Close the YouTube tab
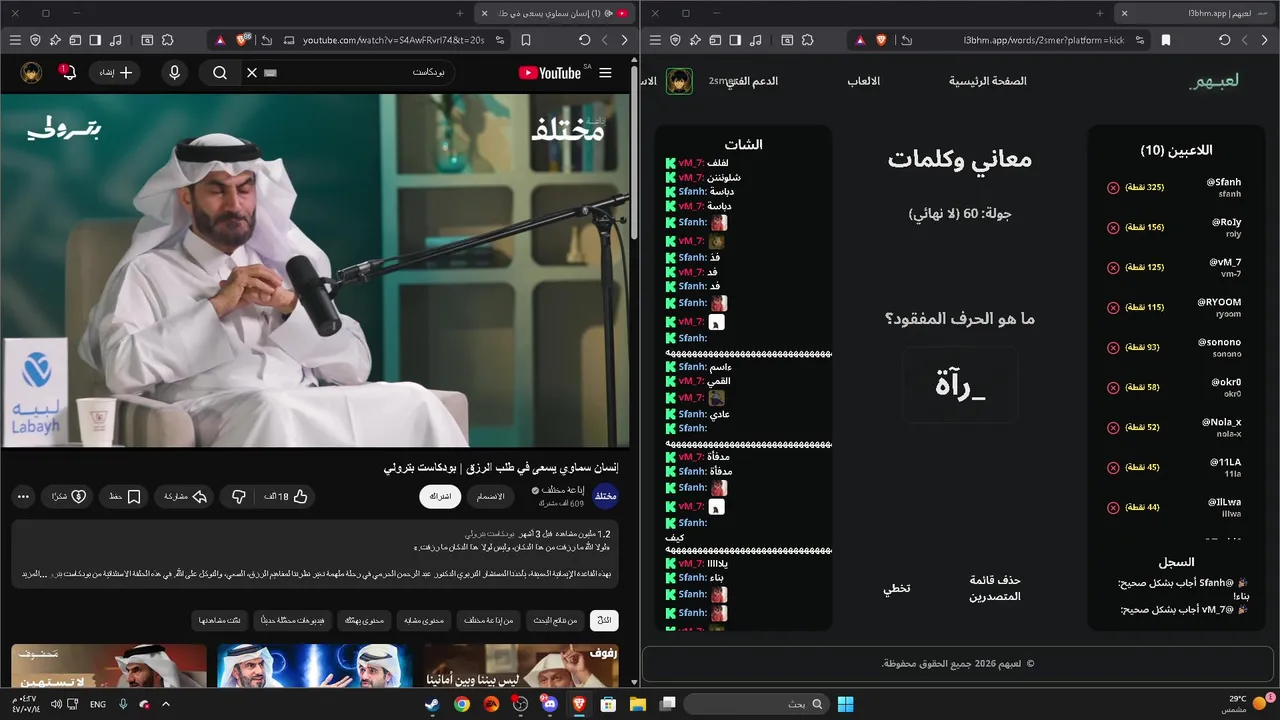The width and height of the screenshot is (1280, 720). tap(484, 13)
